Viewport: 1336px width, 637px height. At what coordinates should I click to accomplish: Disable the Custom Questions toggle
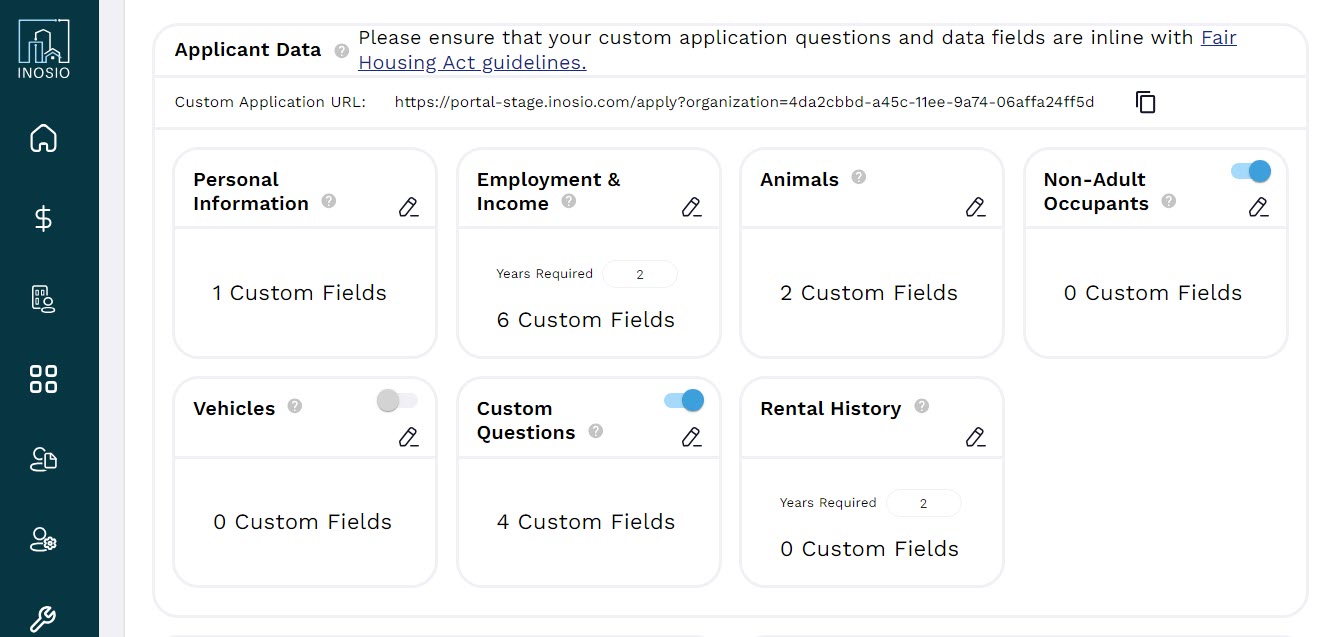tap(684, 401)
